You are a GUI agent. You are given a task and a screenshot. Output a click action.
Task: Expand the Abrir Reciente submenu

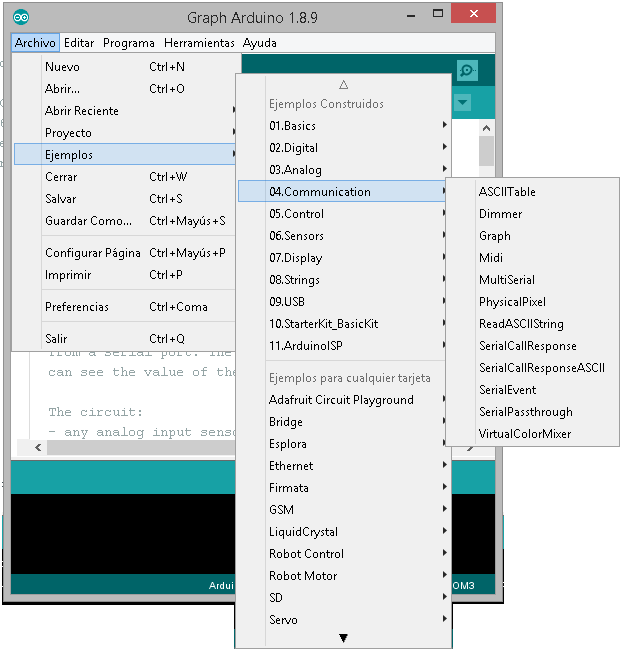click(125, 111)
